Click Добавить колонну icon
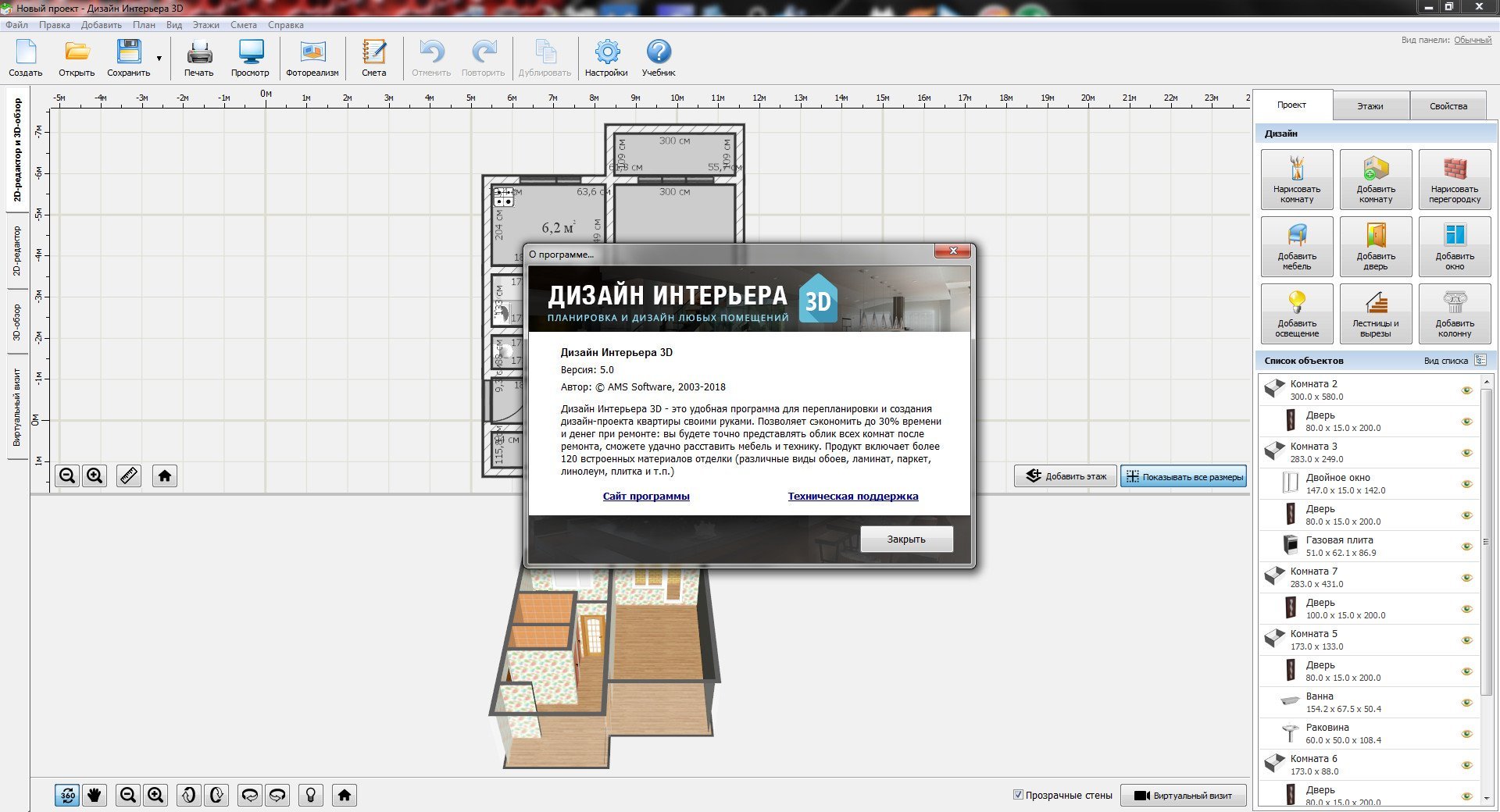Screen dimensions: 1500x812 (x=1455, y=314)
